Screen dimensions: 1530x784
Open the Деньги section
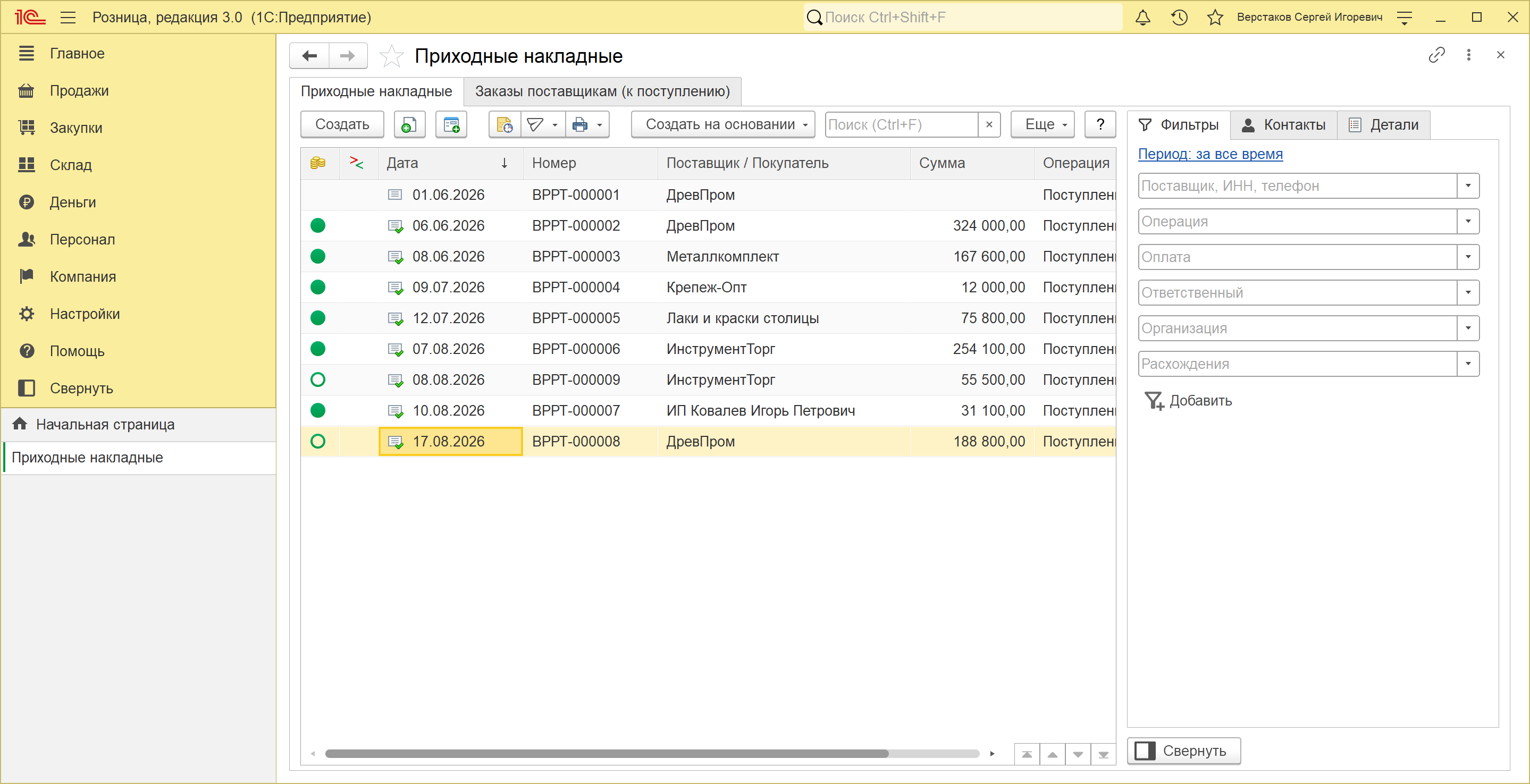coord(138,203)
